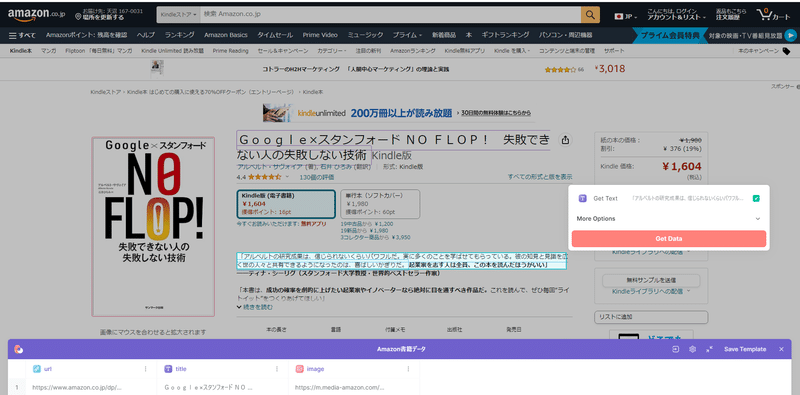Click the 注文履歴 returns and orders link
This screenshot has width=800, height=395.
(731, 14)
